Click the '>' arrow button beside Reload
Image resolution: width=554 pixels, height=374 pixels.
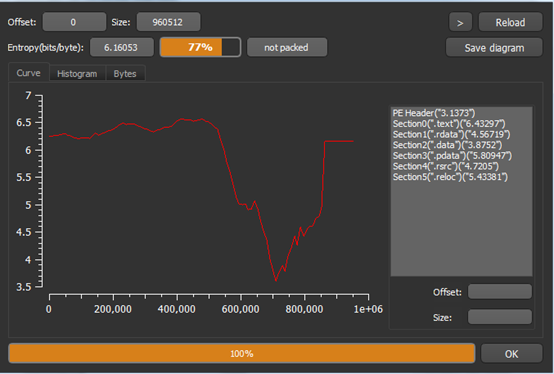point(460,22)
